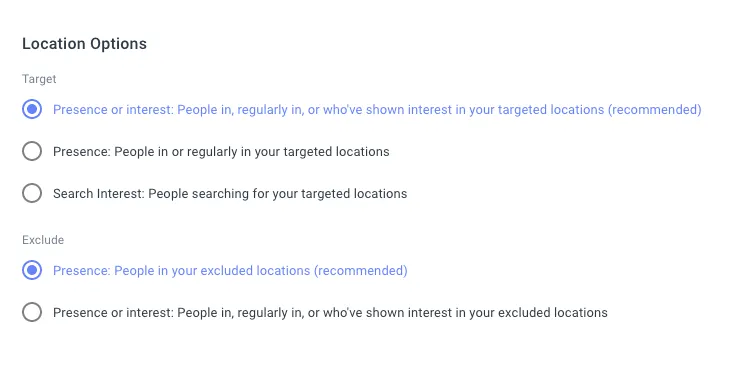Select the Target 'Presence or interest' radio circle

(32, 110)
